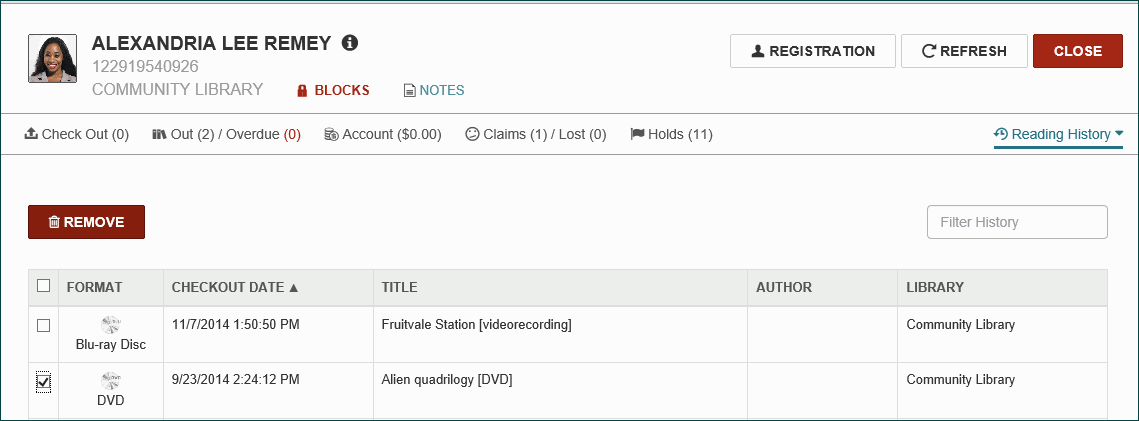Screen dimensions: 1139x421
Task: Click the red Remove button
Action: pyautogui.click(x=86, y=222)
